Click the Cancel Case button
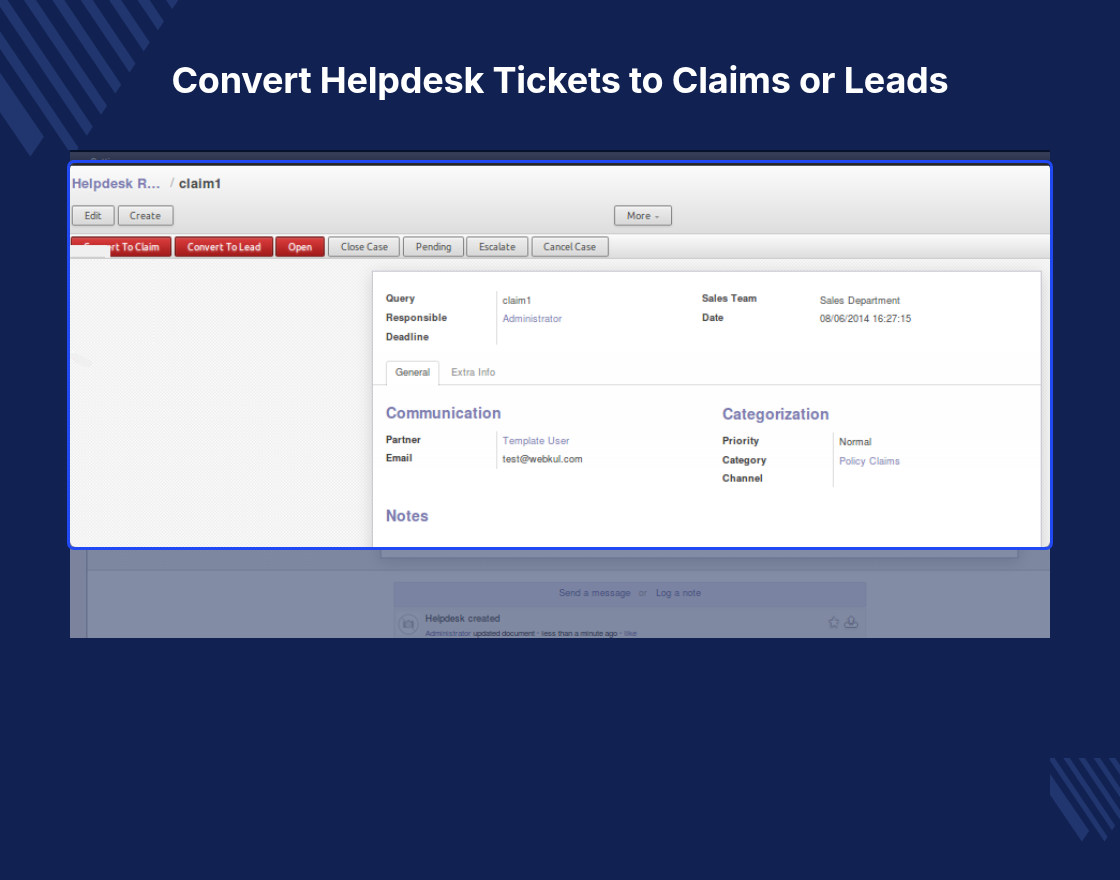The width and height of the screenshot is (1120, 880). (569, 247)
